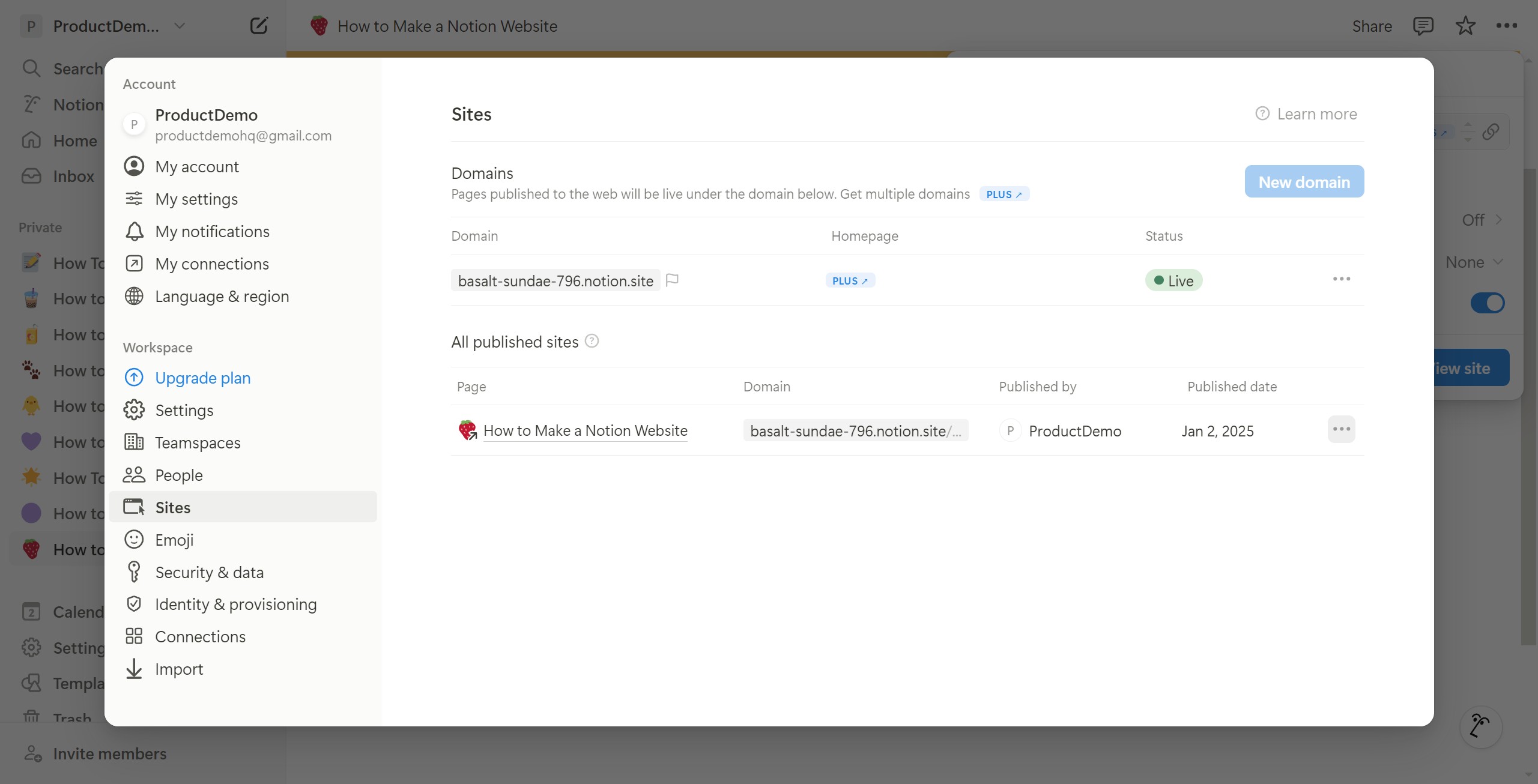Click basalt-sundae-796.notion.site domain chip
The height and width of the screenshot is (784, 1538).
(x=556, y=280)
